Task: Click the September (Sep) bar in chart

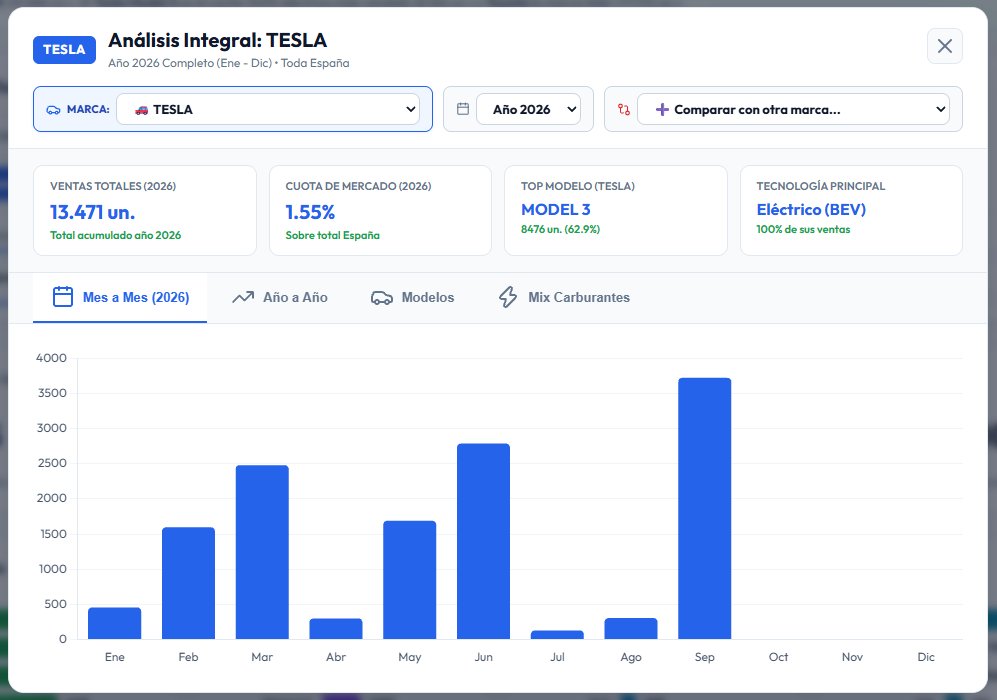Action: 705,509
